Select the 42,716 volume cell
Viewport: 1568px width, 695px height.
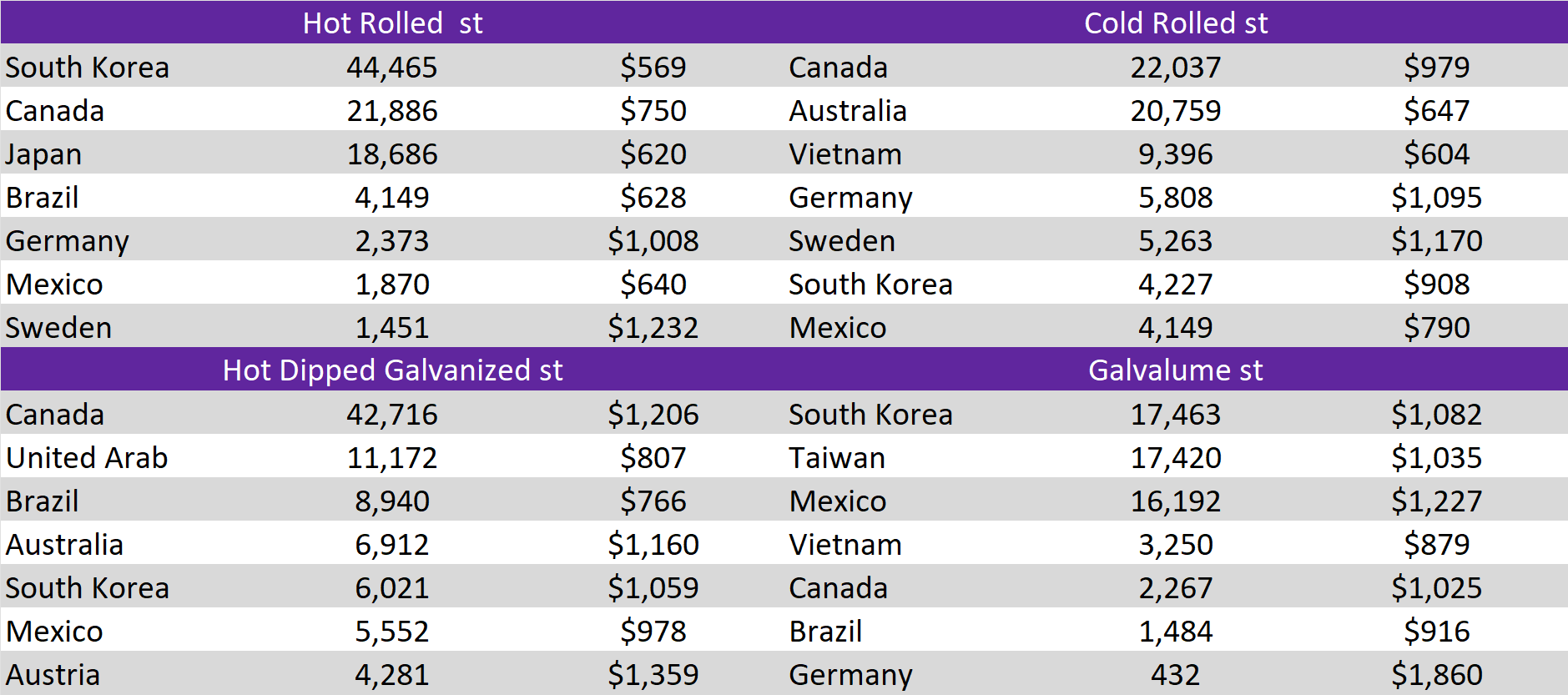click(x=391, y=414)
